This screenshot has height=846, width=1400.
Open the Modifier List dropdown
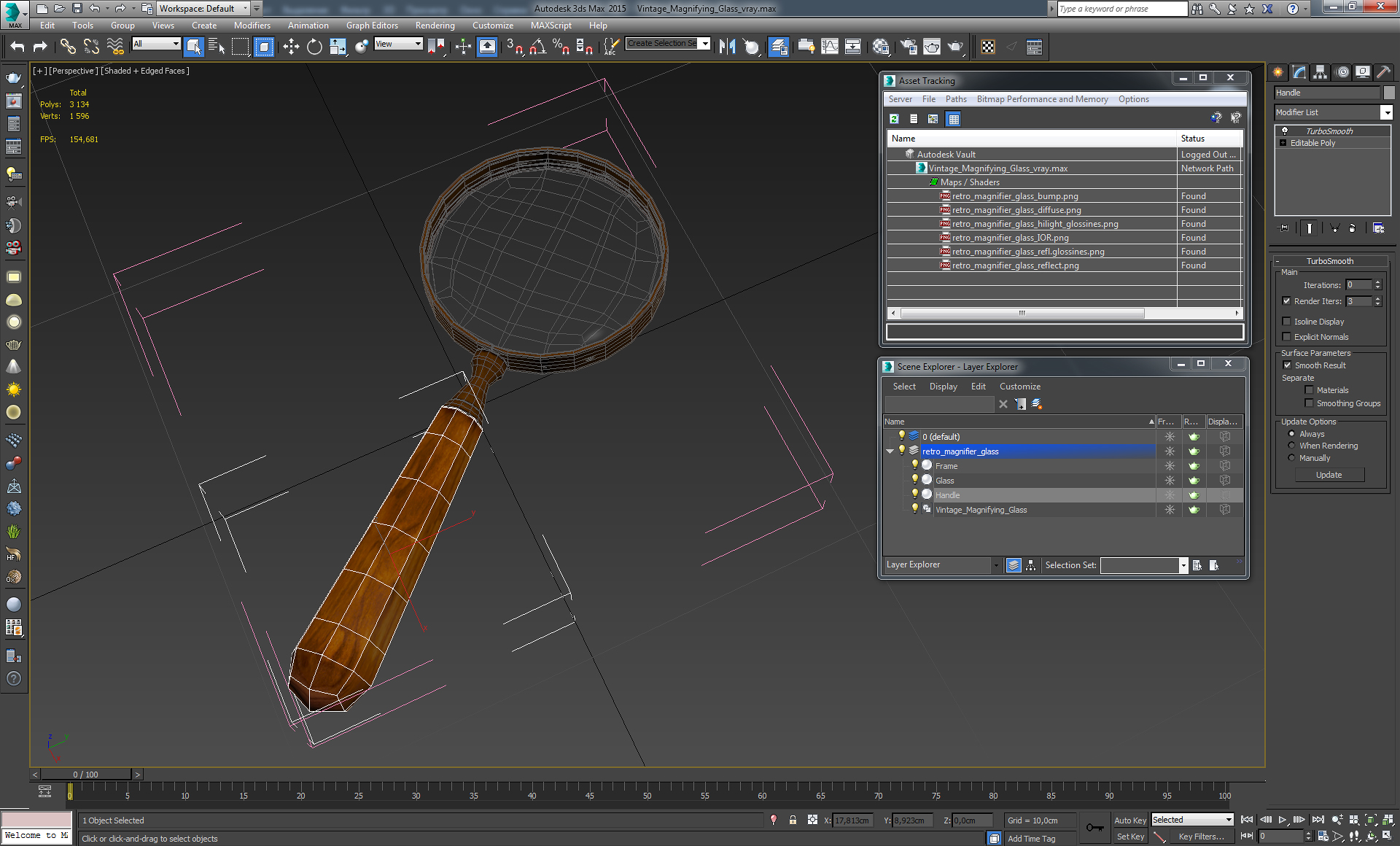(x=1386, y=112)
